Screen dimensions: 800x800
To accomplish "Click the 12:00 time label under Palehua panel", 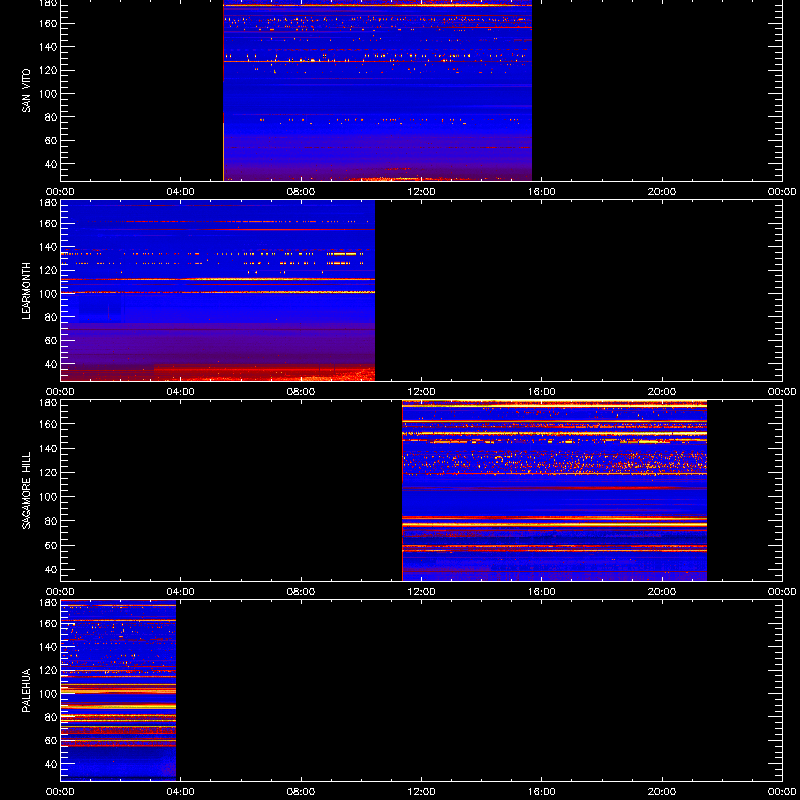I will click(421, 792).
